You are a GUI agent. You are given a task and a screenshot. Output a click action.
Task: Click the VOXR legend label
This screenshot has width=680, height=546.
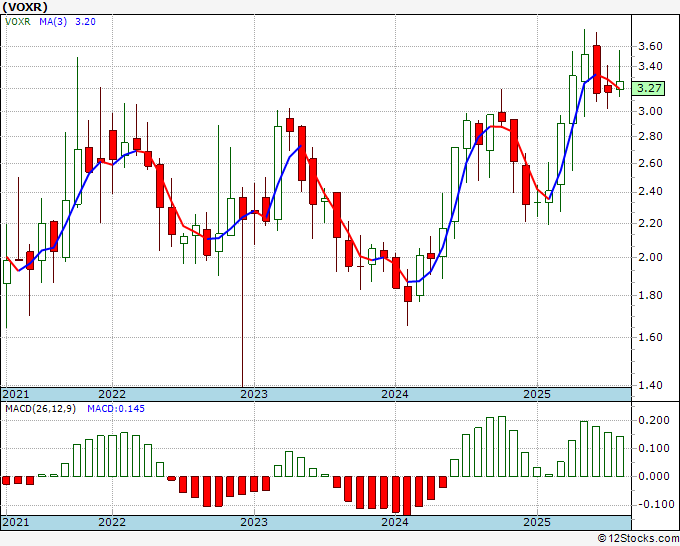tap(18, 22)
